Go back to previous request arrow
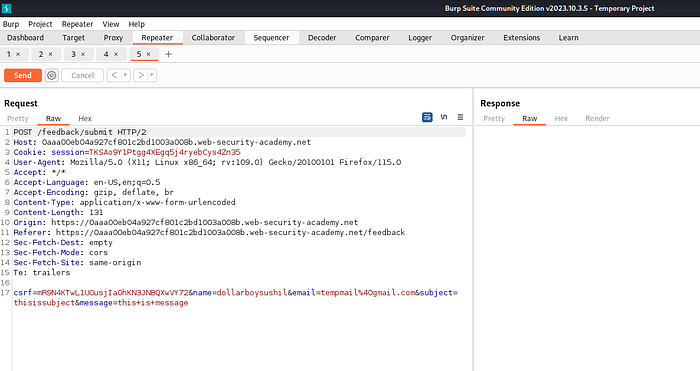700x371 pixels. 114,75
